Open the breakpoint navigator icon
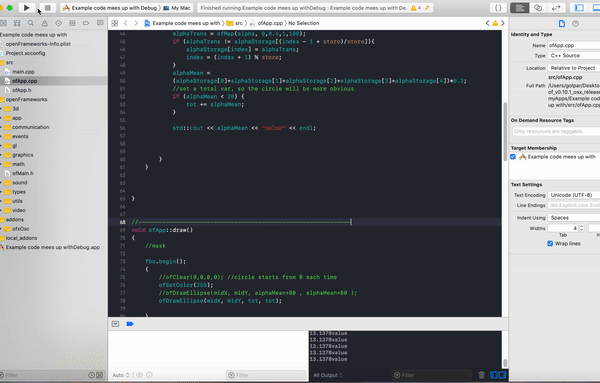Image resolution: width=600 pixels, height=383 pixels. 86,23
